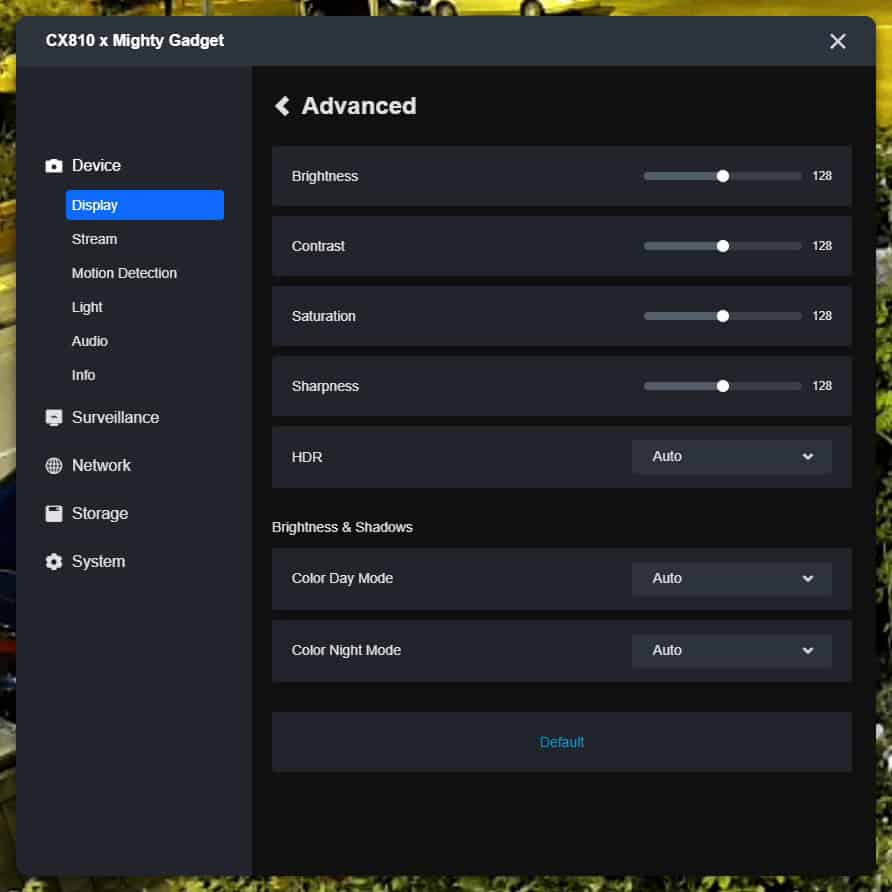Click the Brightness slider handle
The image size is (892, 892).
click(722, 176)
